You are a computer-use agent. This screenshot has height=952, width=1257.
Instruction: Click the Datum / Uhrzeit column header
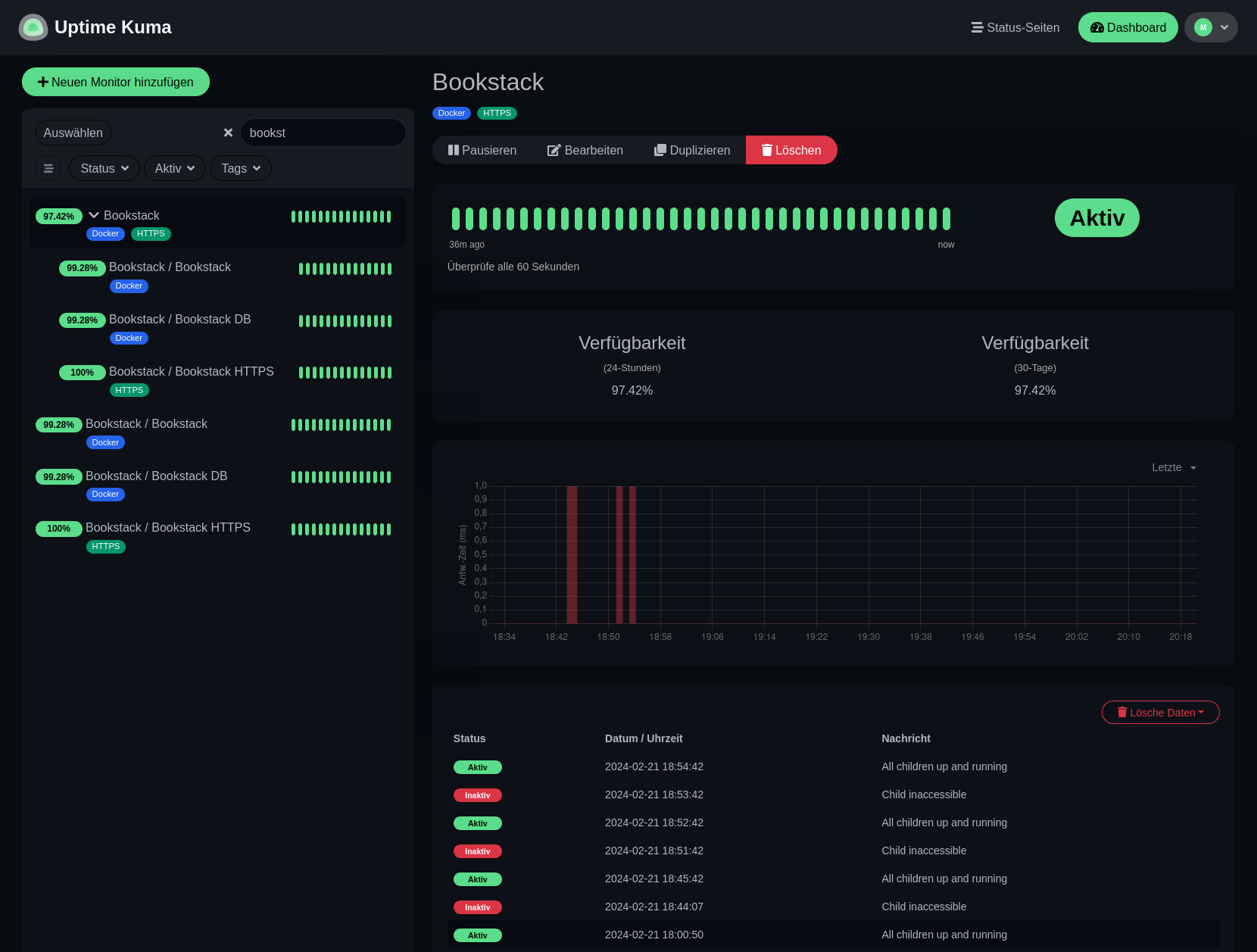(x=644, y=738)
